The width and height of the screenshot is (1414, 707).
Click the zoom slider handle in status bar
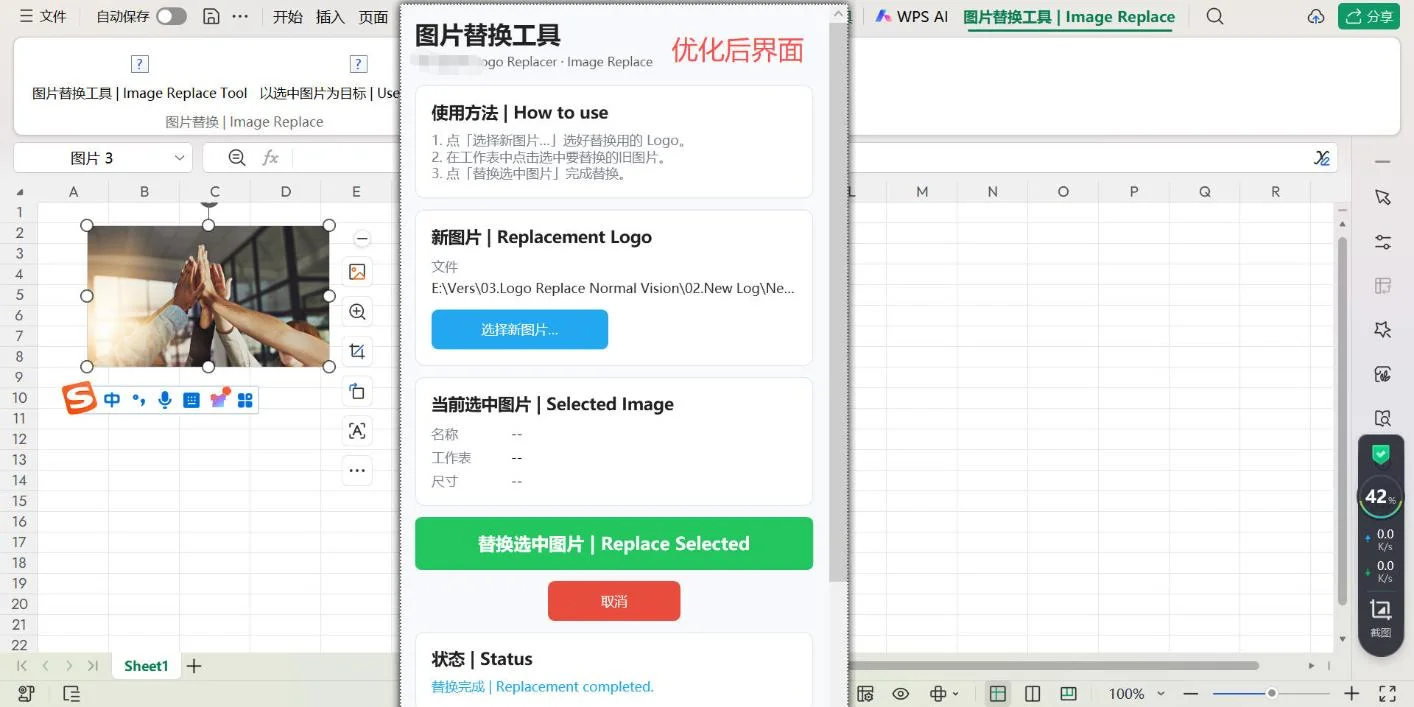pyautogui.click(x=1271, y=693)
